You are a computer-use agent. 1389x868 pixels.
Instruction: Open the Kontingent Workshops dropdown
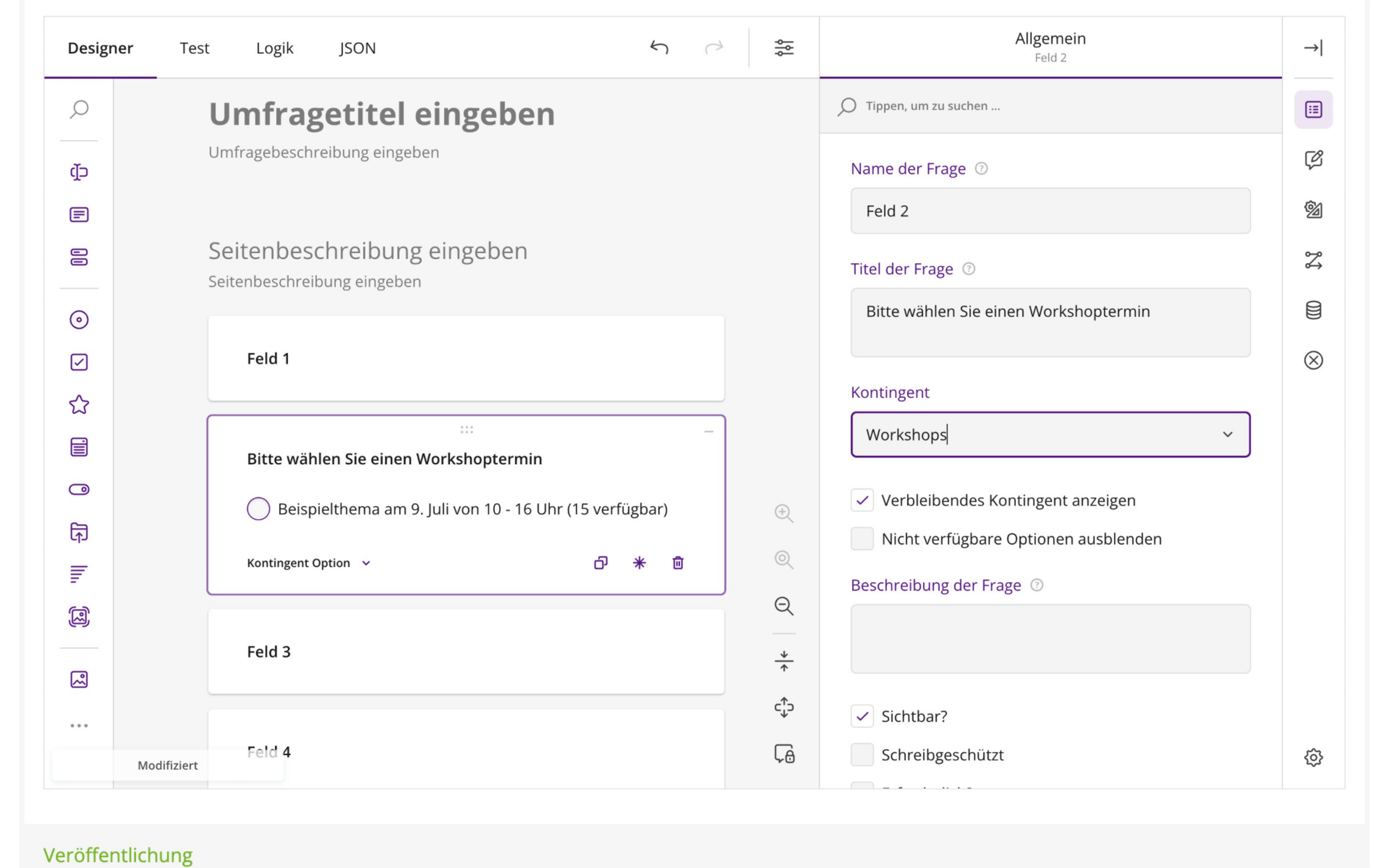[x=1050, y=434]
